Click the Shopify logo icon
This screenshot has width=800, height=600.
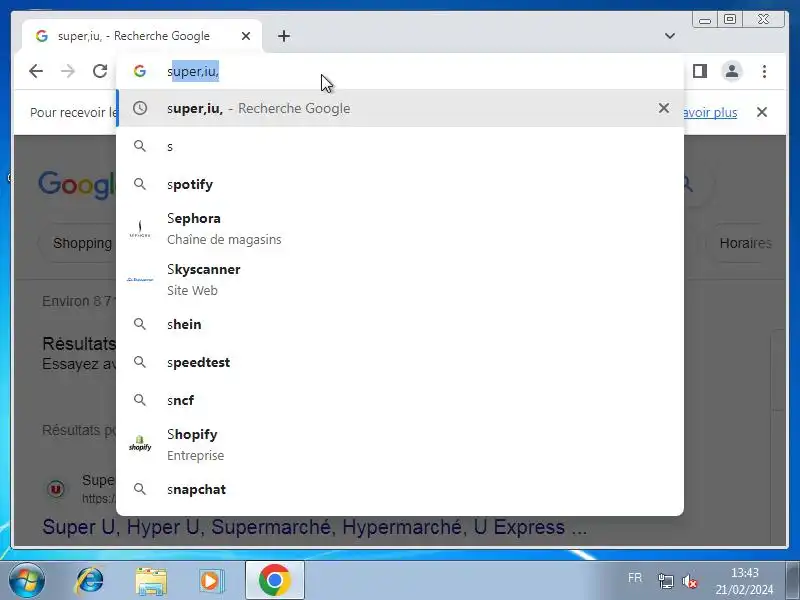140,444
